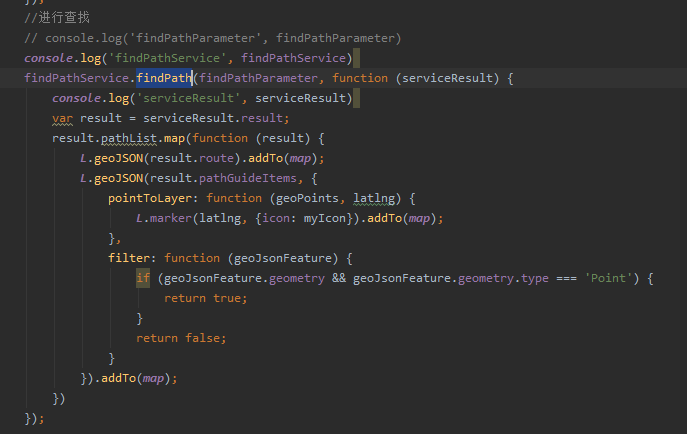This screenshot has height=434, width=687.
Task: Click the underlined 'pathList' identifier
Action: tap(129, 138)
